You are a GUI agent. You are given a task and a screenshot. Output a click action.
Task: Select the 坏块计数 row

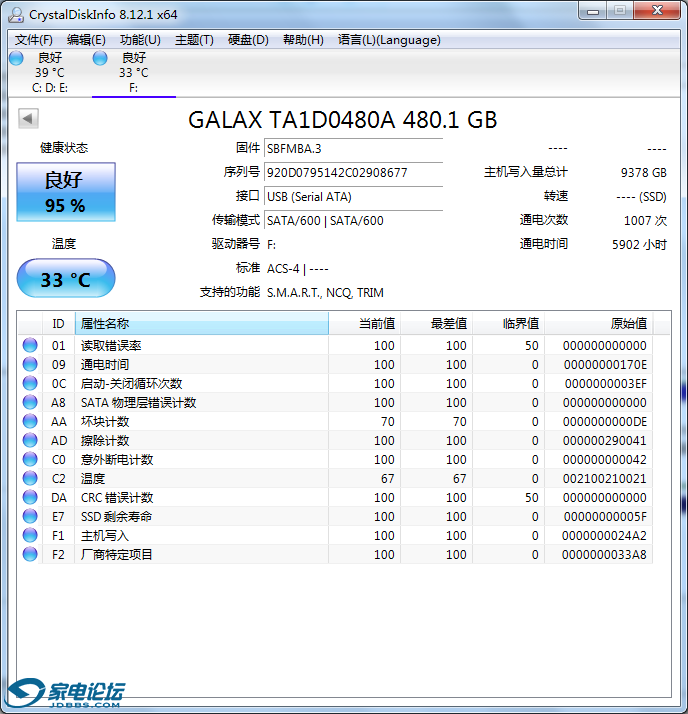click(335, 421)
